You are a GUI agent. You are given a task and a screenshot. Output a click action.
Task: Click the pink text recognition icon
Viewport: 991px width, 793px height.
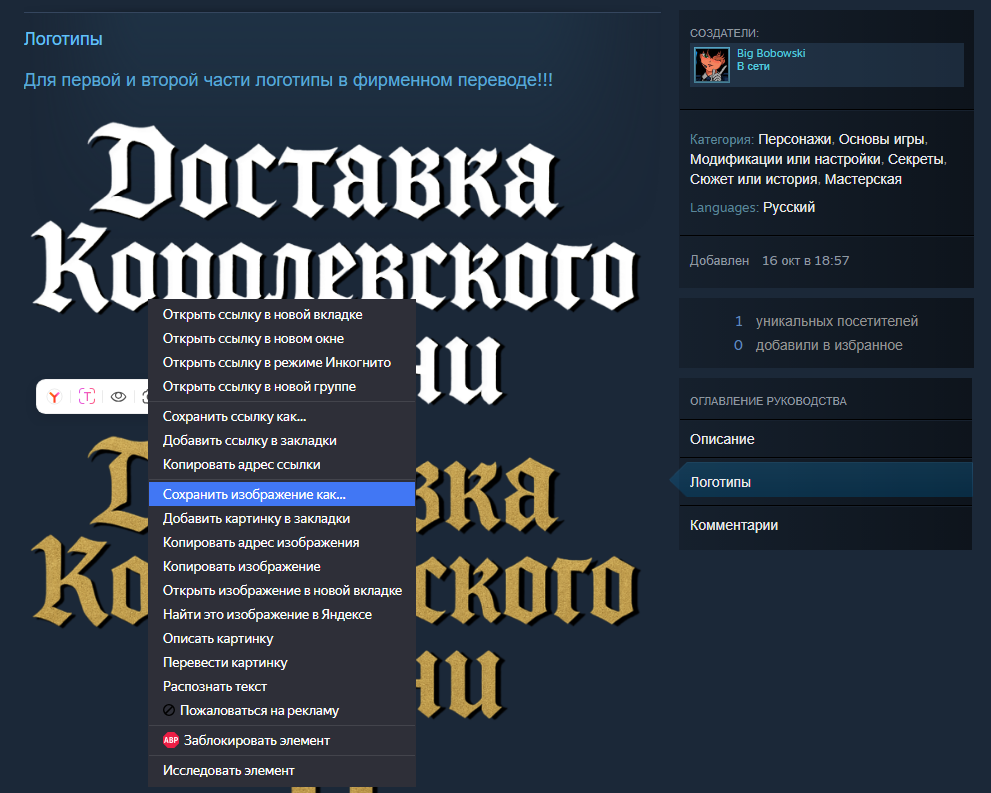(87, 397)
